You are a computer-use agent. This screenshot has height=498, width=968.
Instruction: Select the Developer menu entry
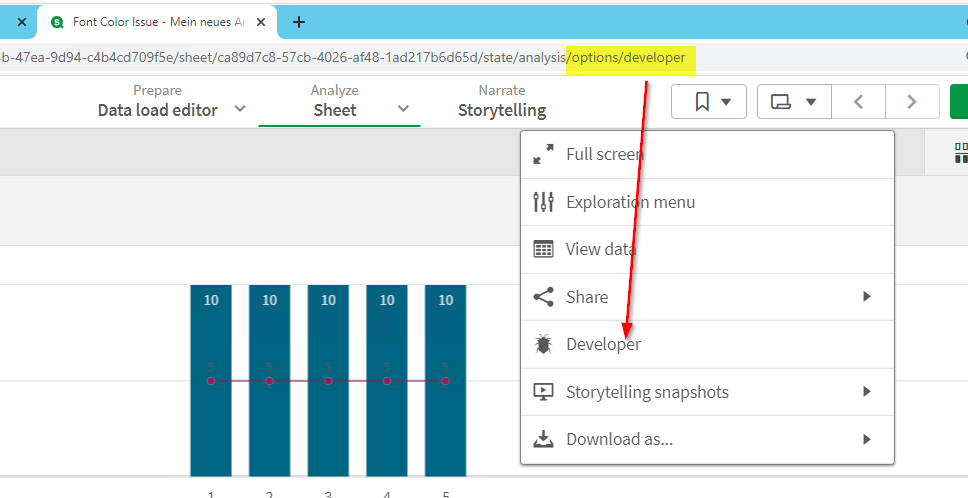click(603, 344)
